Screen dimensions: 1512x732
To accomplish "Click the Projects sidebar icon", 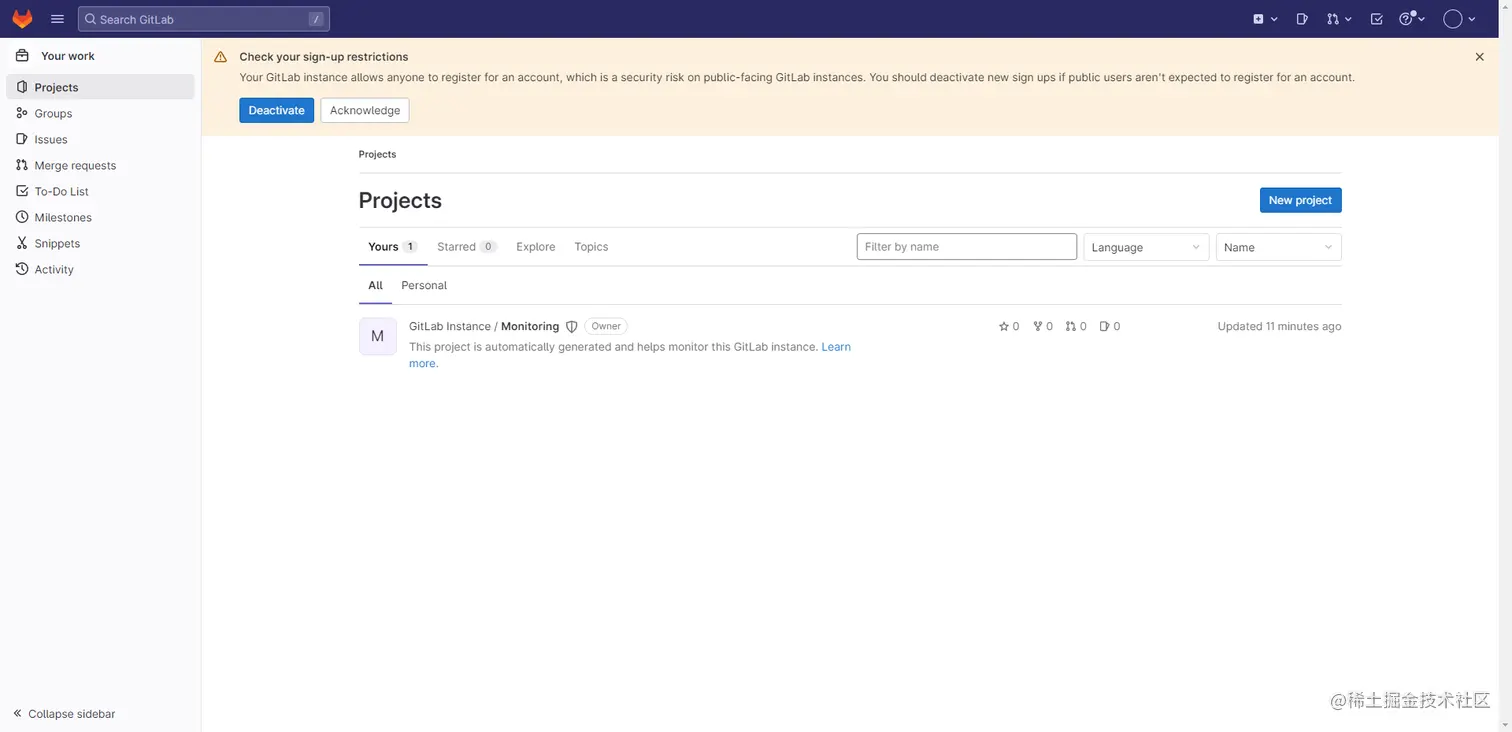I will [22, 87].
